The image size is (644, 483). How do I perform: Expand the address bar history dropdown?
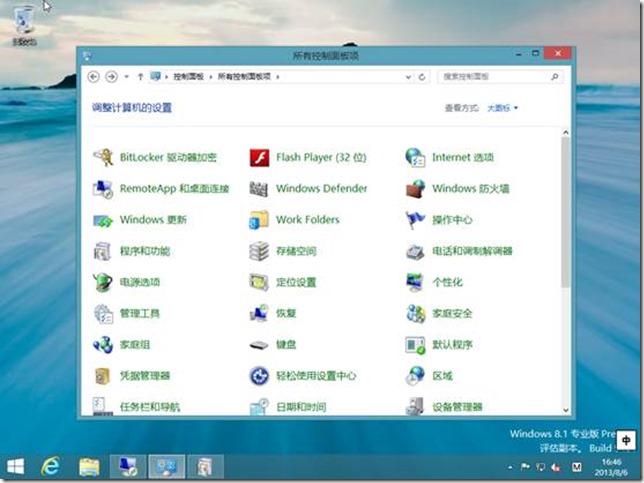click(408, 77)
